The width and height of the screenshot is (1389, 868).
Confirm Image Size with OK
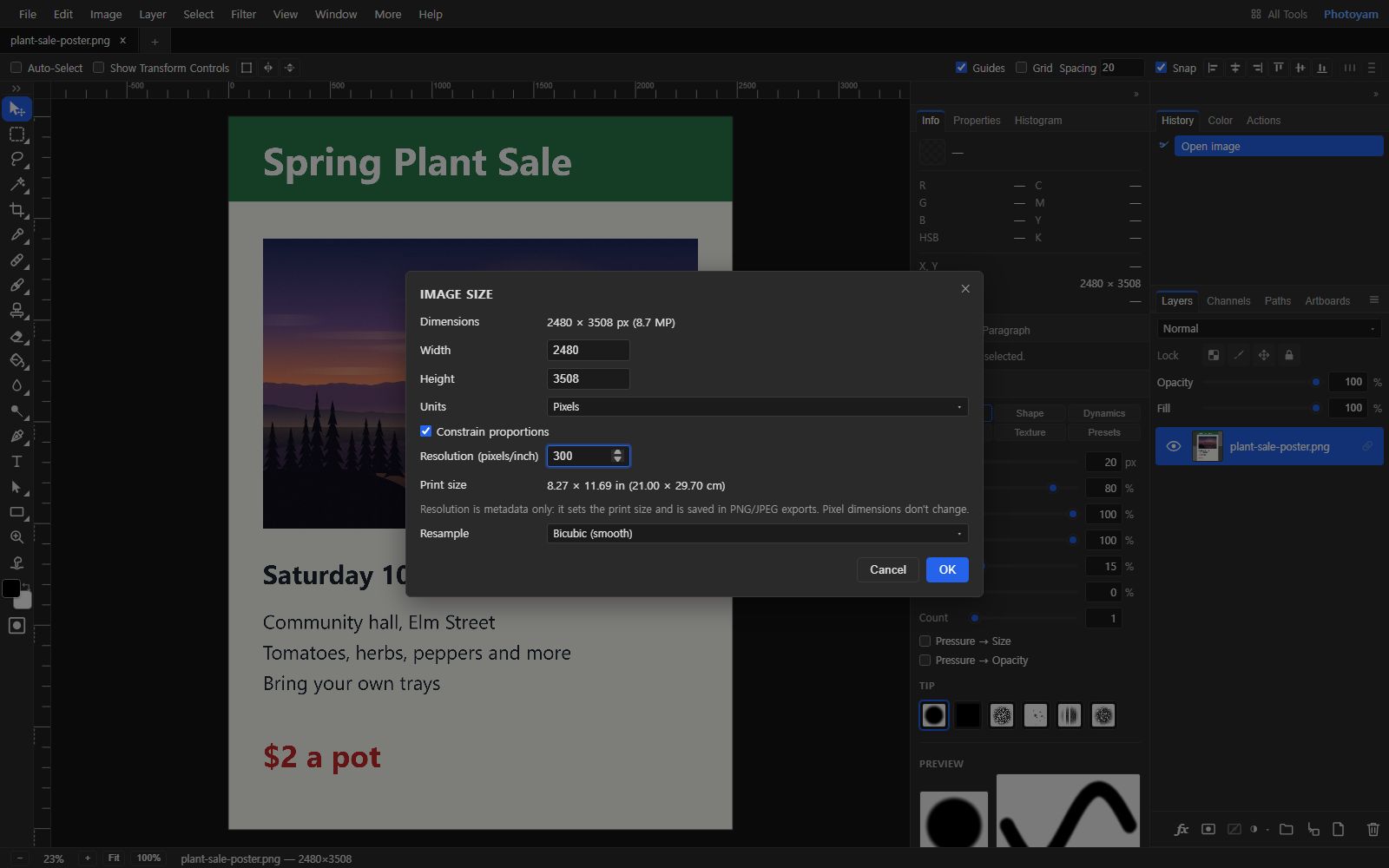tap(947, 569)
